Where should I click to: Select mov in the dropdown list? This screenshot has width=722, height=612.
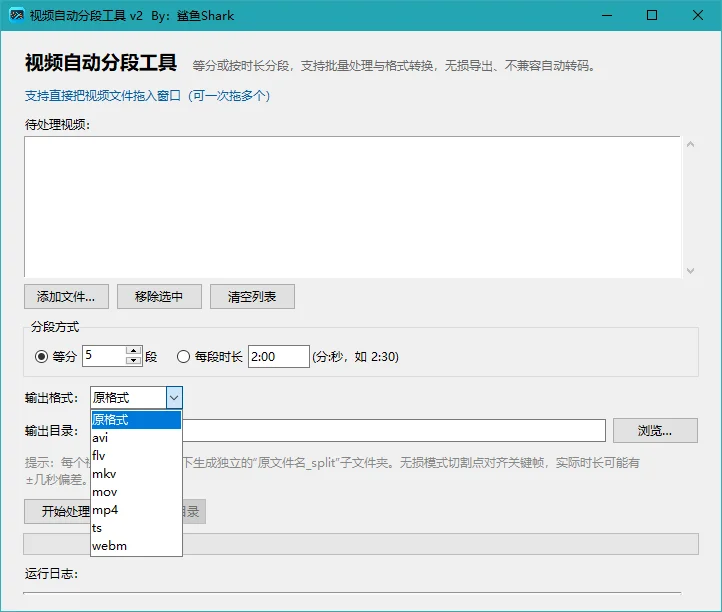tap(136, 492)
